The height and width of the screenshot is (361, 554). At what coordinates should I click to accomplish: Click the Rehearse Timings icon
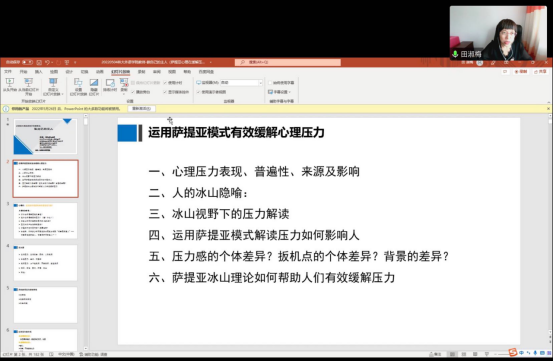(110, 85)
